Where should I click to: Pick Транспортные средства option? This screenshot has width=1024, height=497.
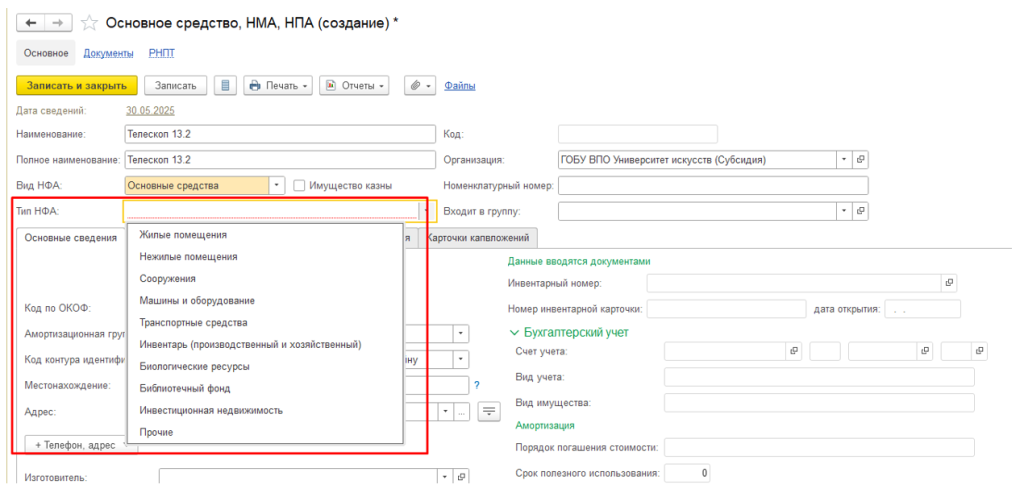coord(264,323)
